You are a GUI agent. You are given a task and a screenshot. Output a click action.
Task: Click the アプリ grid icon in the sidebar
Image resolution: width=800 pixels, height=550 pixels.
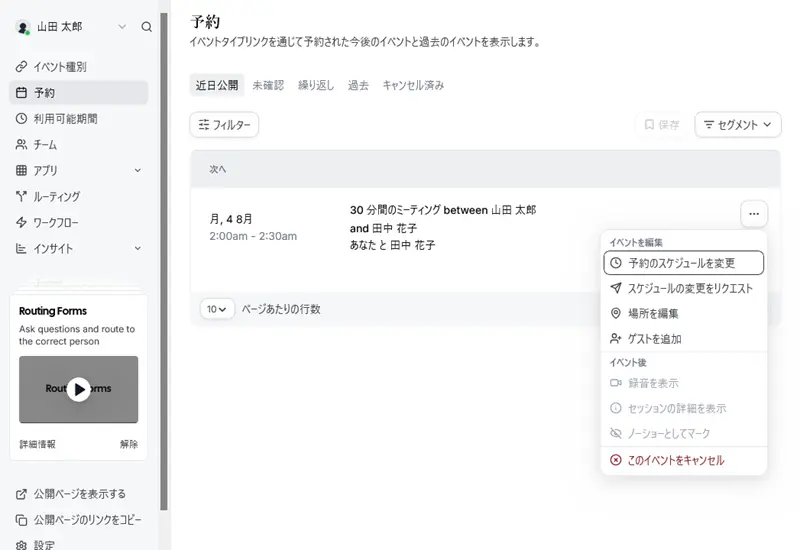(x=21, y=170)
